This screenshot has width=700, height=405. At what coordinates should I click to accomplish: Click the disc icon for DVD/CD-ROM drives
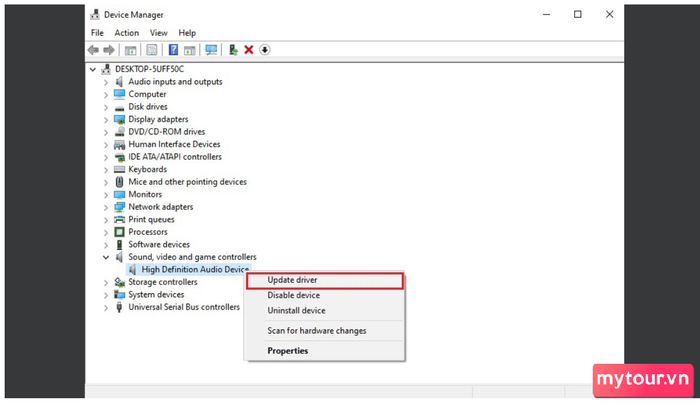pyautogui.click(x=119, y=132)
